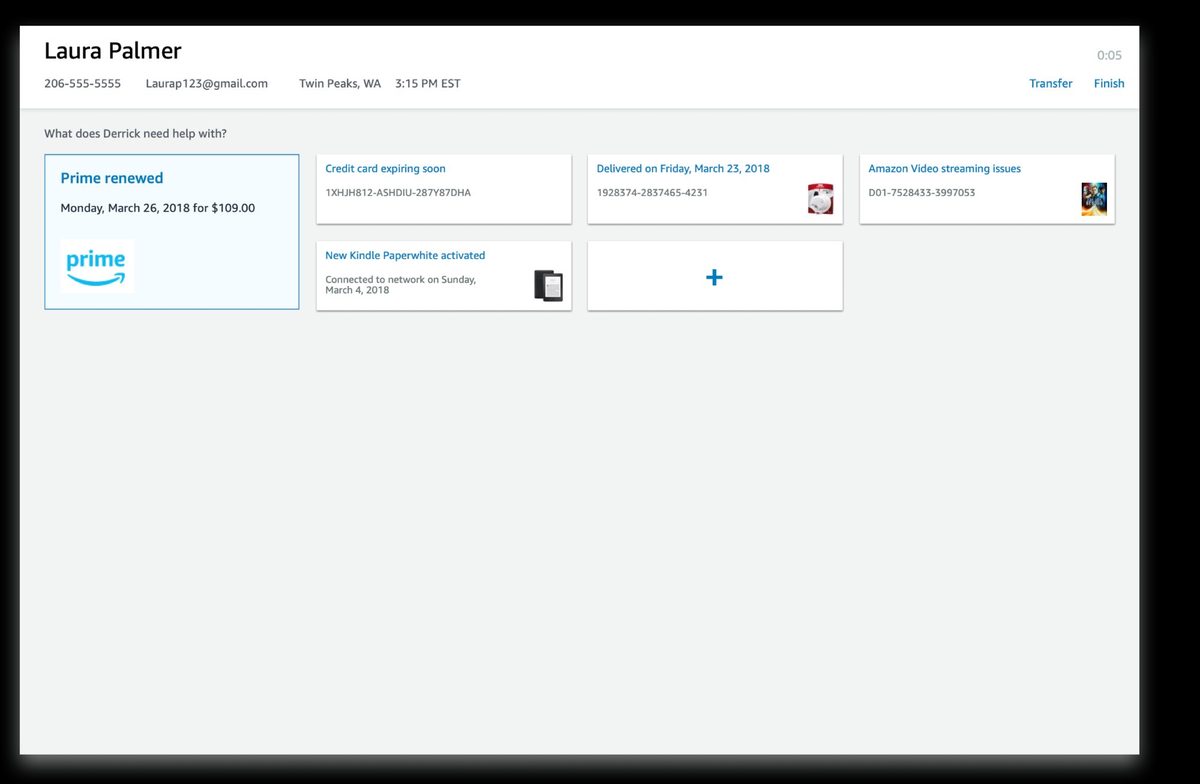
Task: Click the Kindle connected to network text
Action: (400, 285)
